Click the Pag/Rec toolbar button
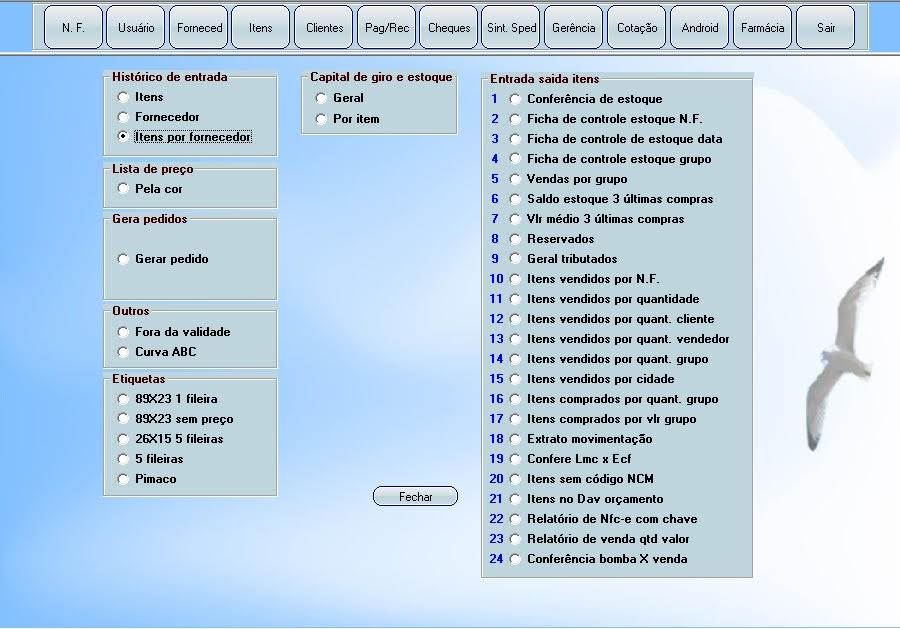The height and width of the screenshot is (629, 900). coord(387,28)
